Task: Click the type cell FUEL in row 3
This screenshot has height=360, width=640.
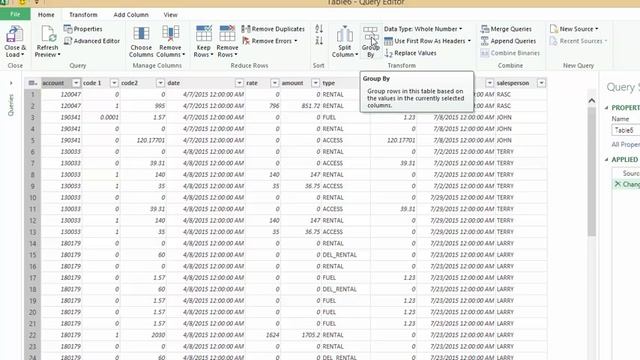Action: click(x=346, y=118)
